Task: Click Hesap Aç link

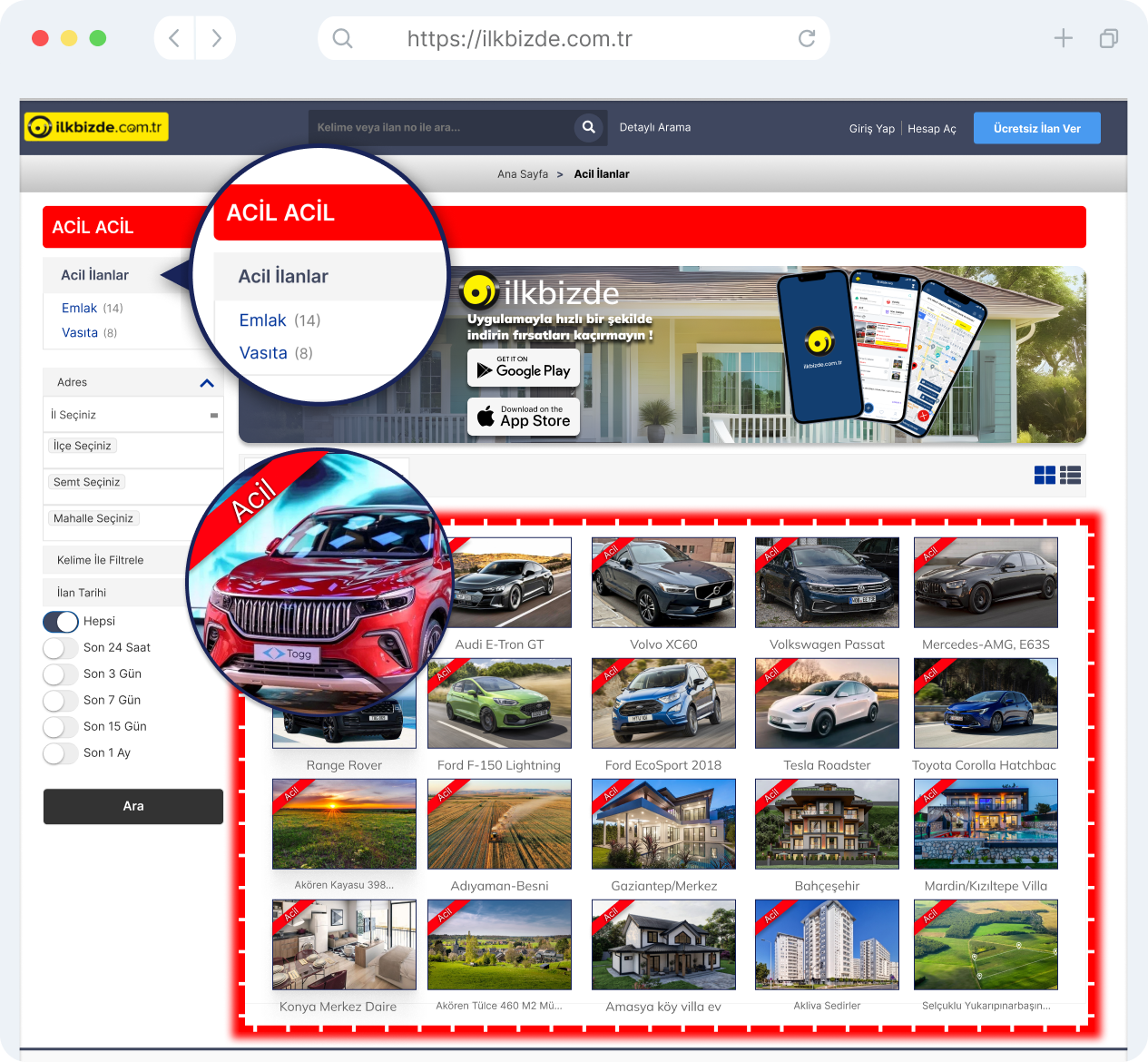Action: click(932, 129)
